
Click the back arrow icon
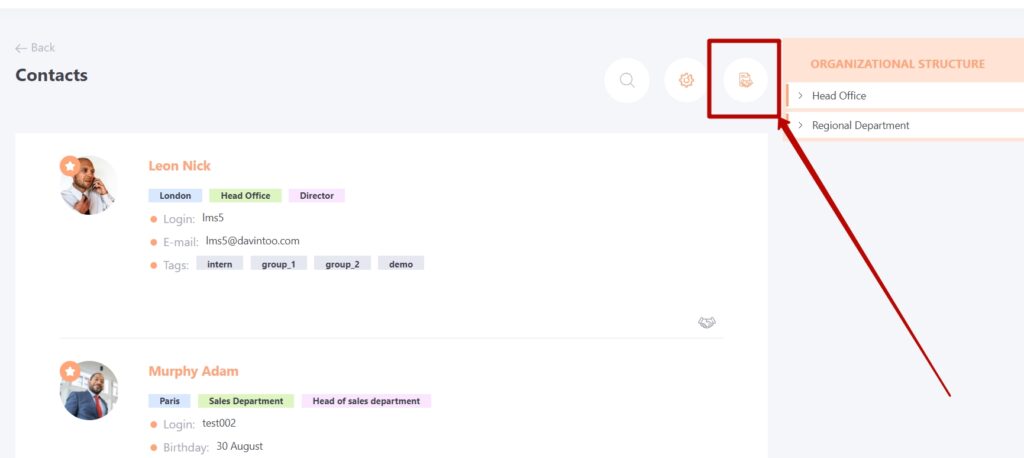(x=21, y=48)
